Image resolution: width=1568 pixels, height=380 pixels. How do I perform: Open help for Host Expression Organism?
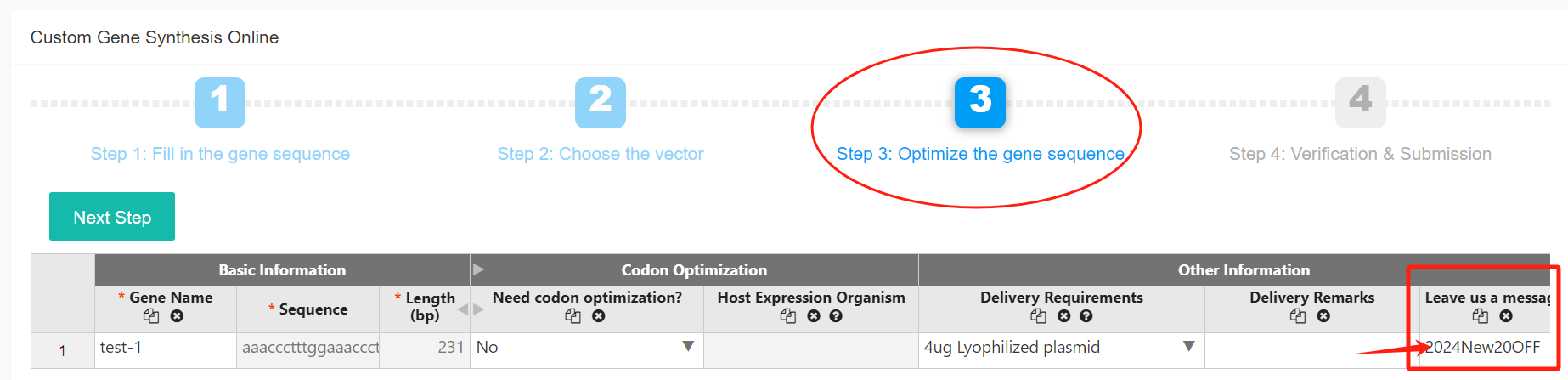point(836,316)
